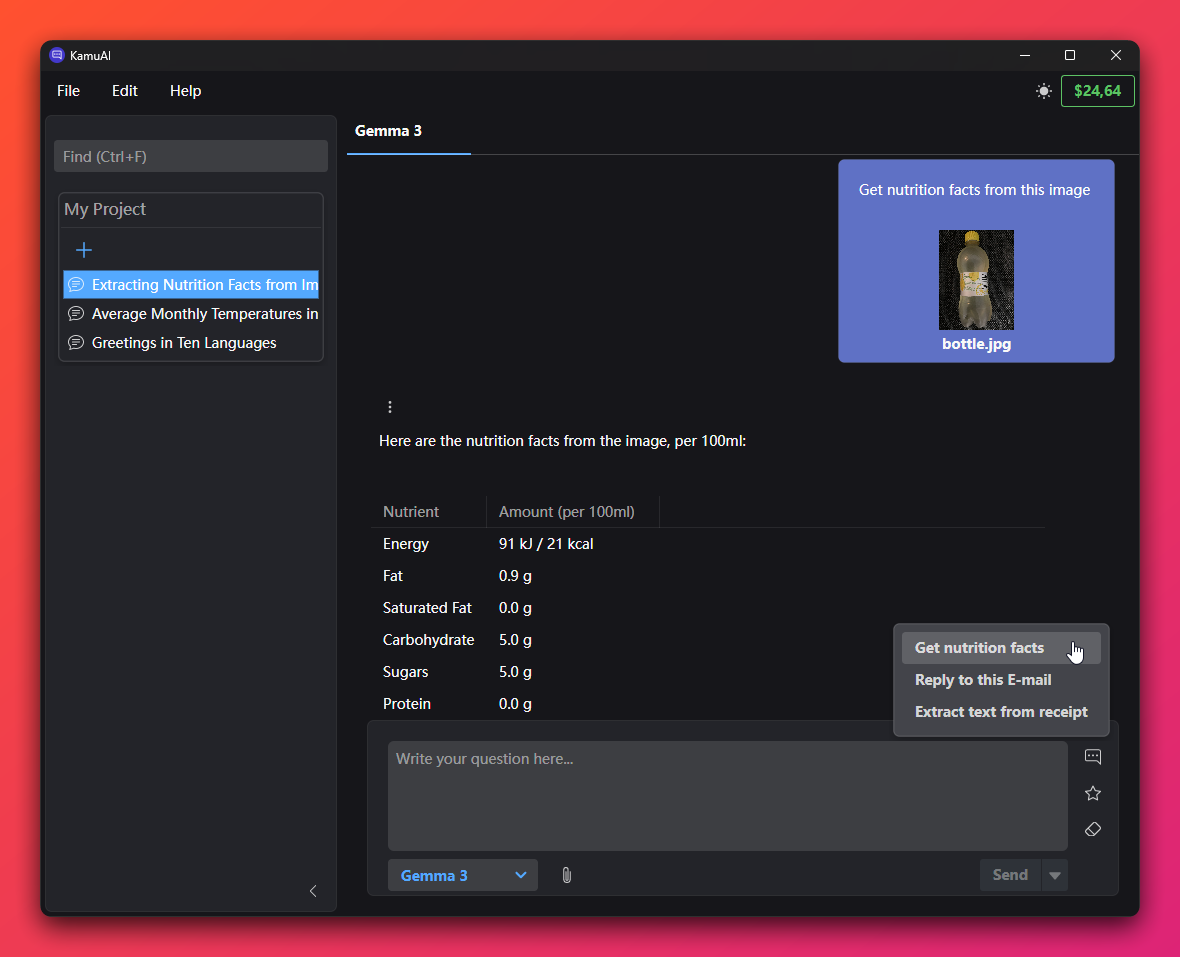Open the Greetings in Ten Languages chat

pyautogui.click(x=191, y=343)
